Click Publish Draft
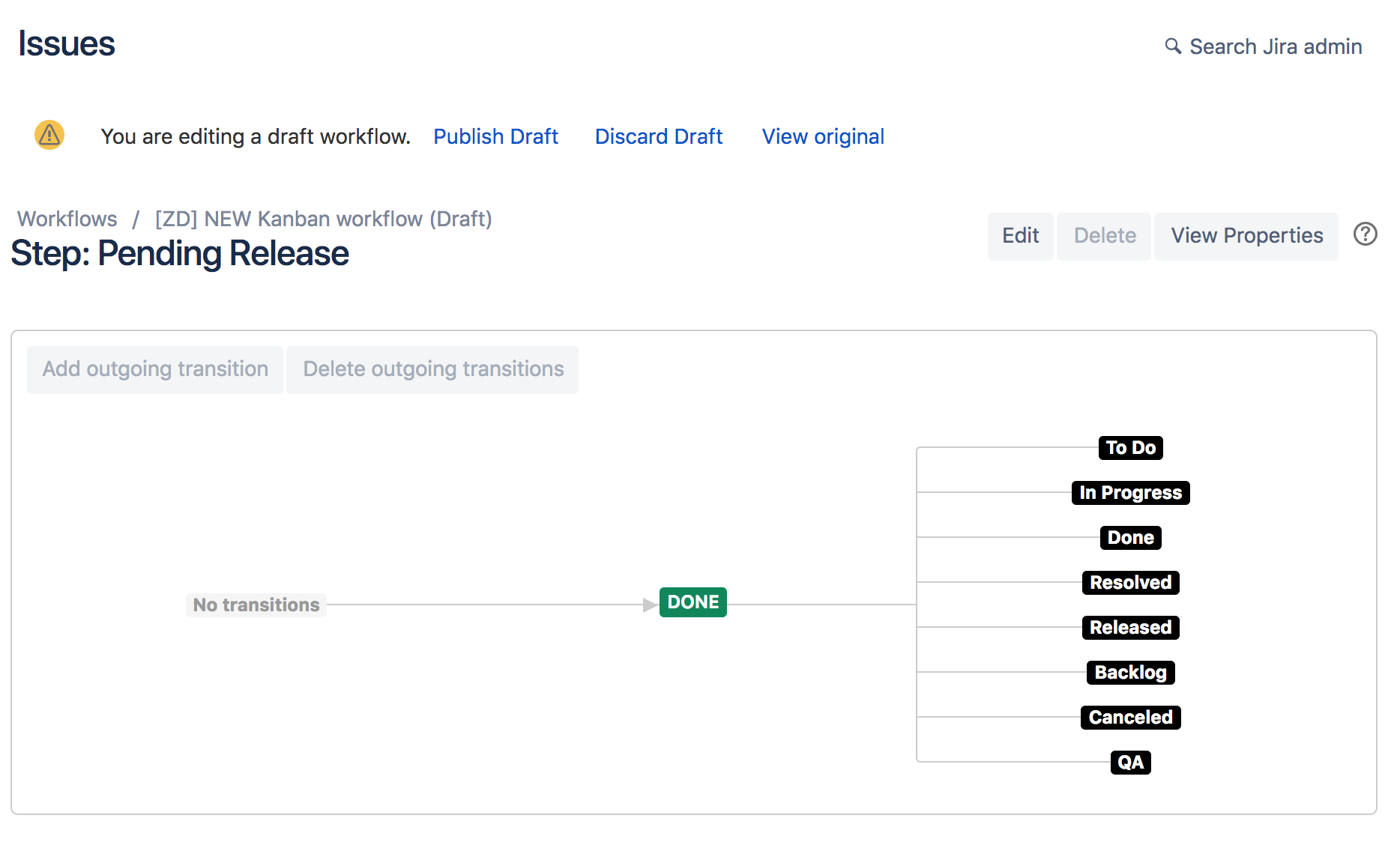The height and width of the screenshot is (857, 1400). (x=495, y=136)
